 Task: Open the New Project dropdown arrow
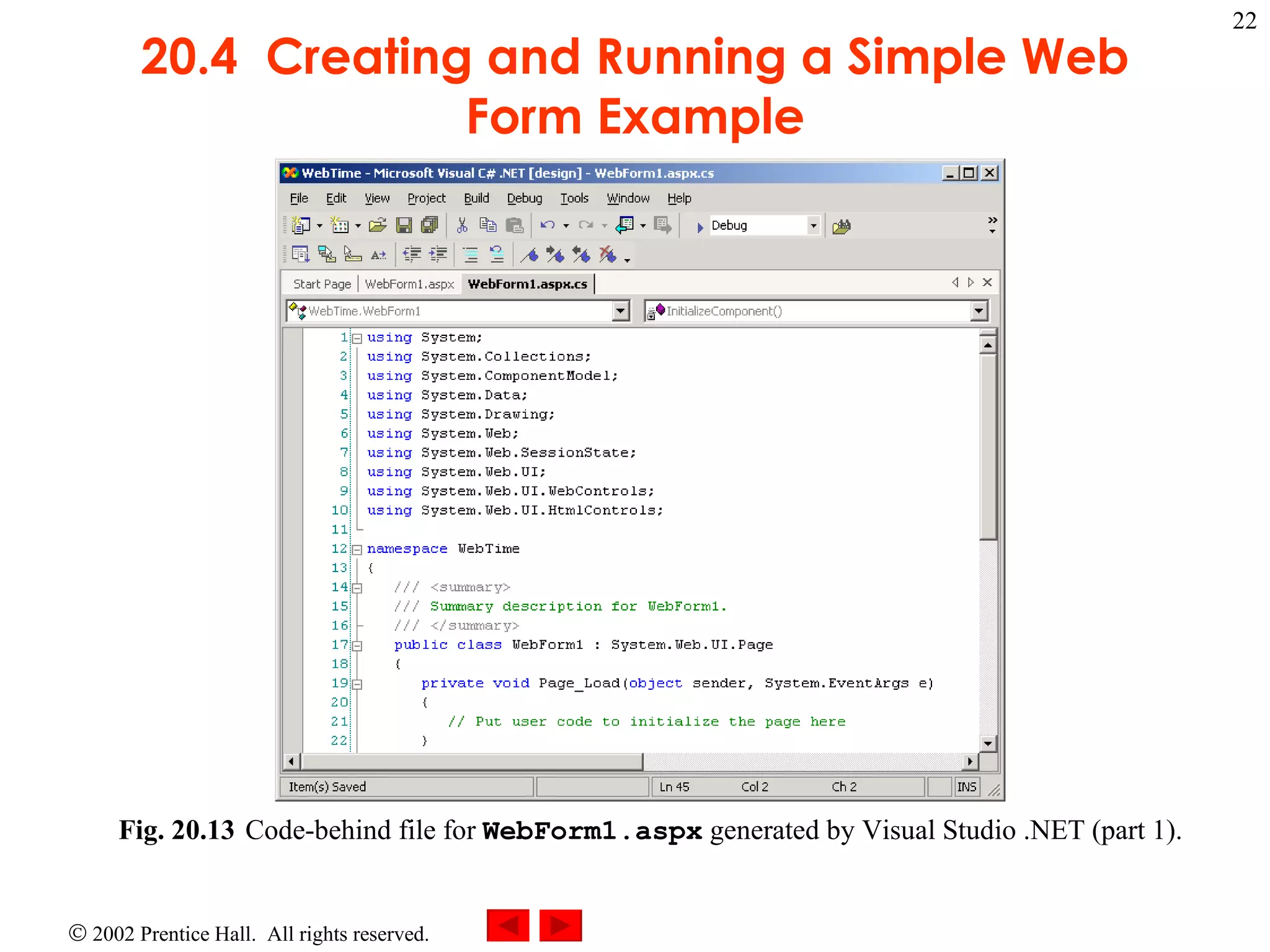tap(320, 226)
